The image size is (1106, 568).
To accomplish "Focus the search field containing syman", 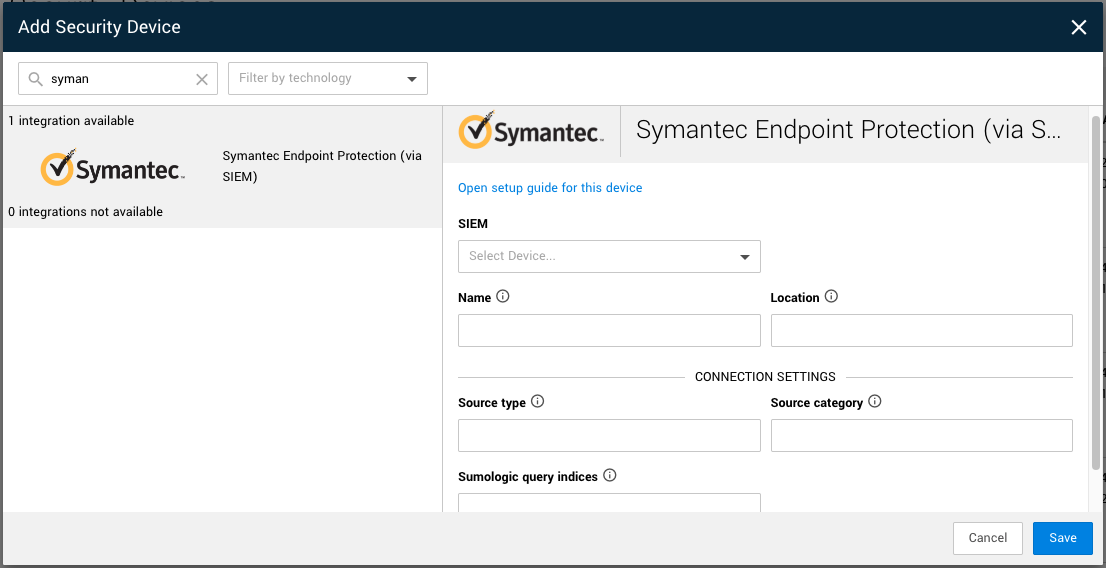I will point(118,78).
